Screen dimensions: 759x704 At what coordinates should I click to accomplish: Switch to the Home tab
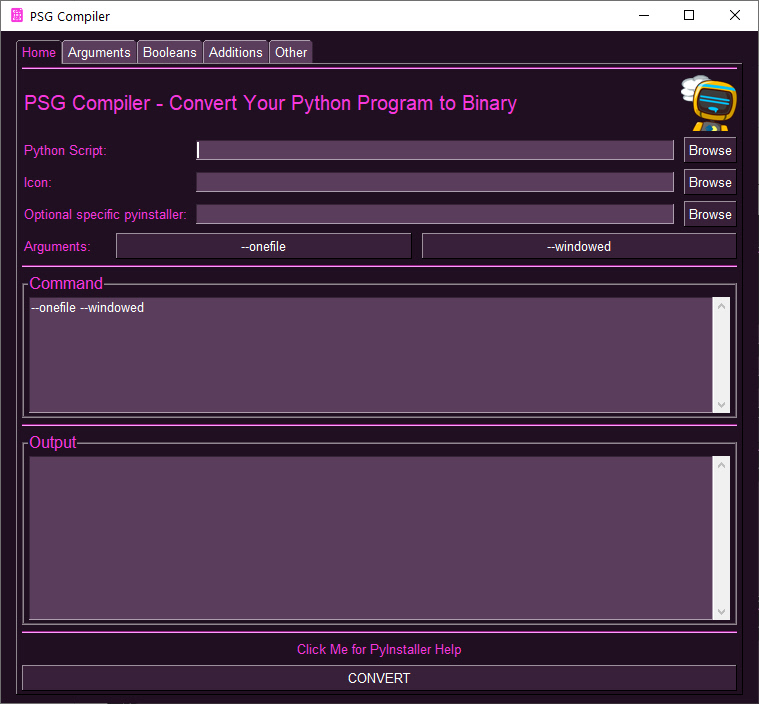coord(39,52)
